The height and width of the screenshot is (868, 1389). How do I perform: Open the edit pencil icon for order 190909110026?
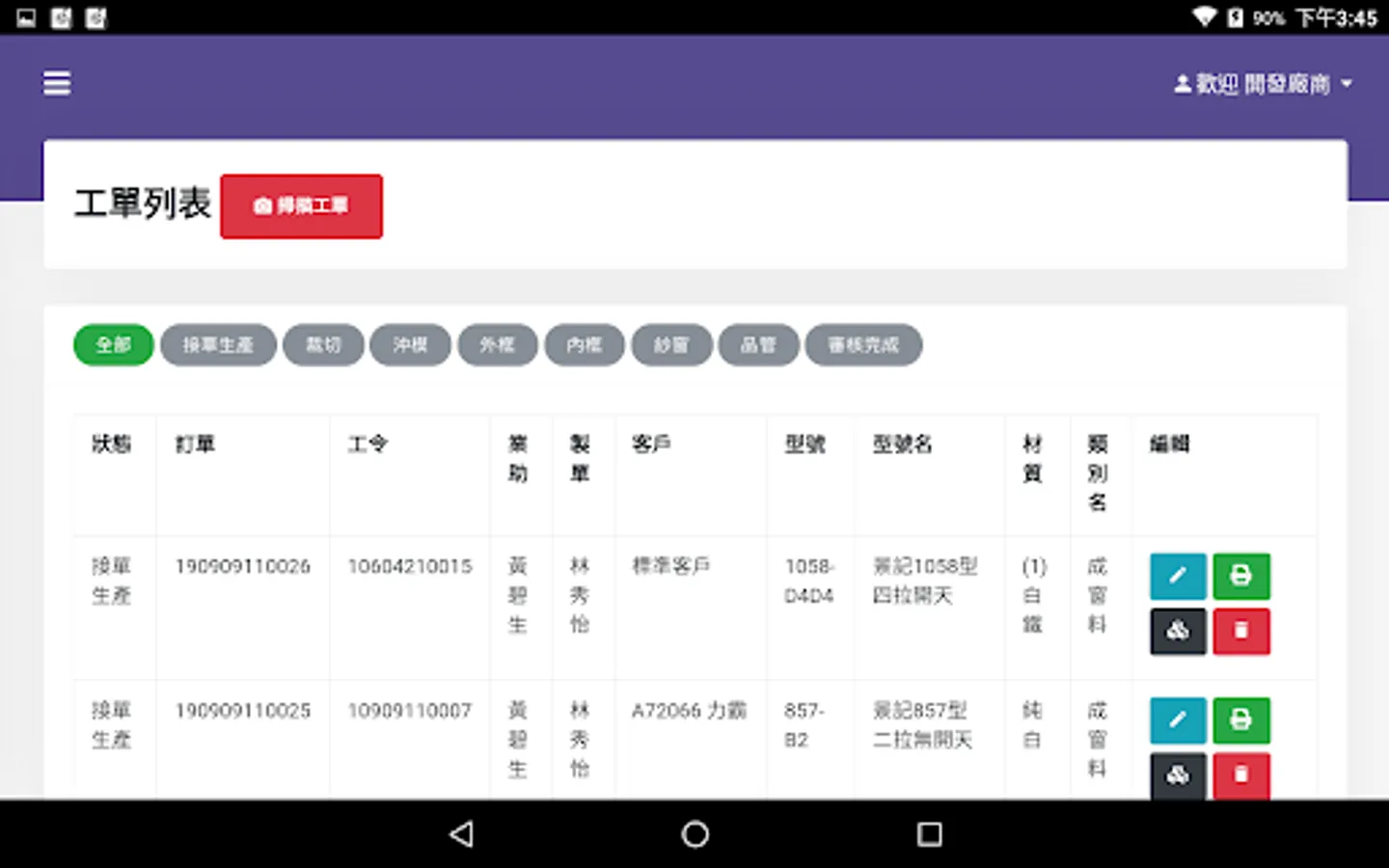click(1177, 576)
